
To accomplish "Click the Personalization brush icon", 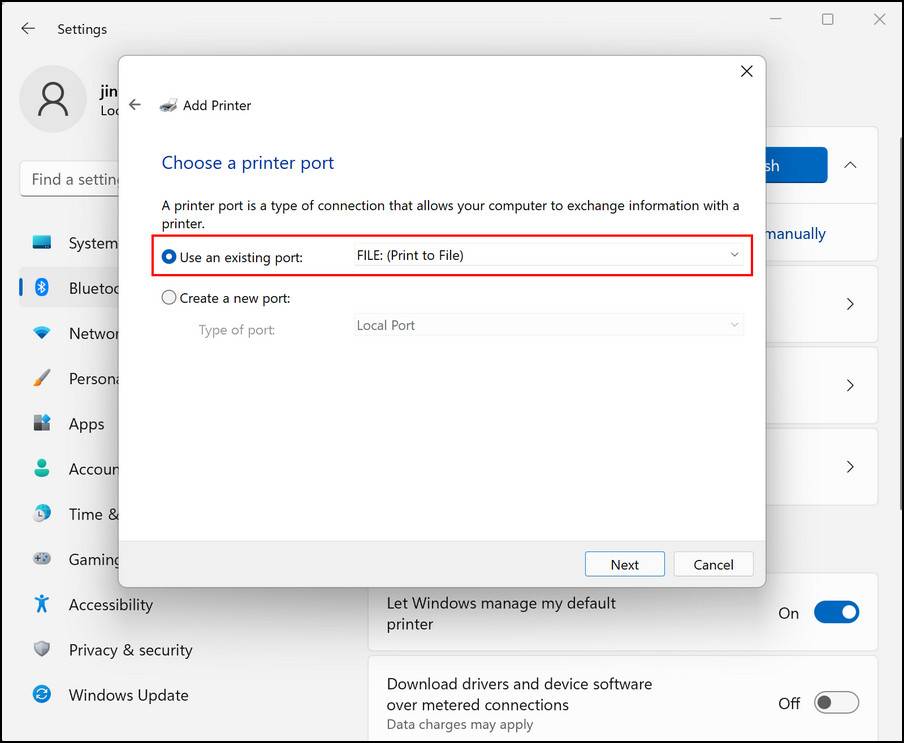I will click(41, 378).
